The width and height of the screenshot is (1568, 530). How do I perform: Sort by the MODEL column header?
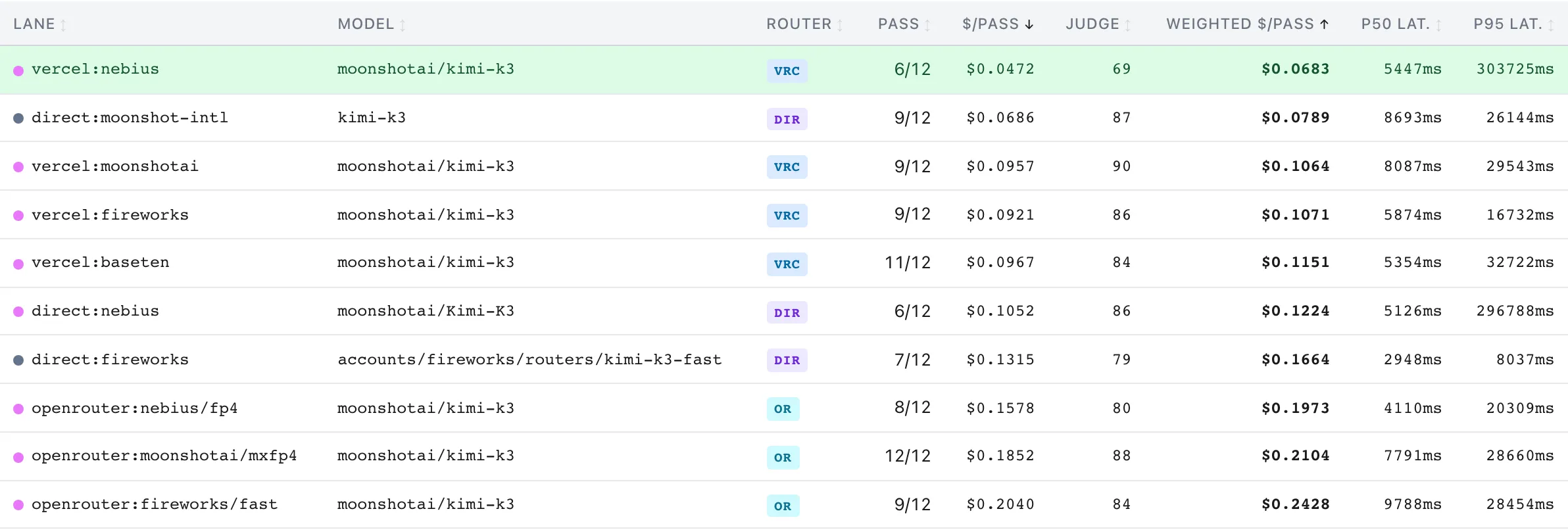372,24
